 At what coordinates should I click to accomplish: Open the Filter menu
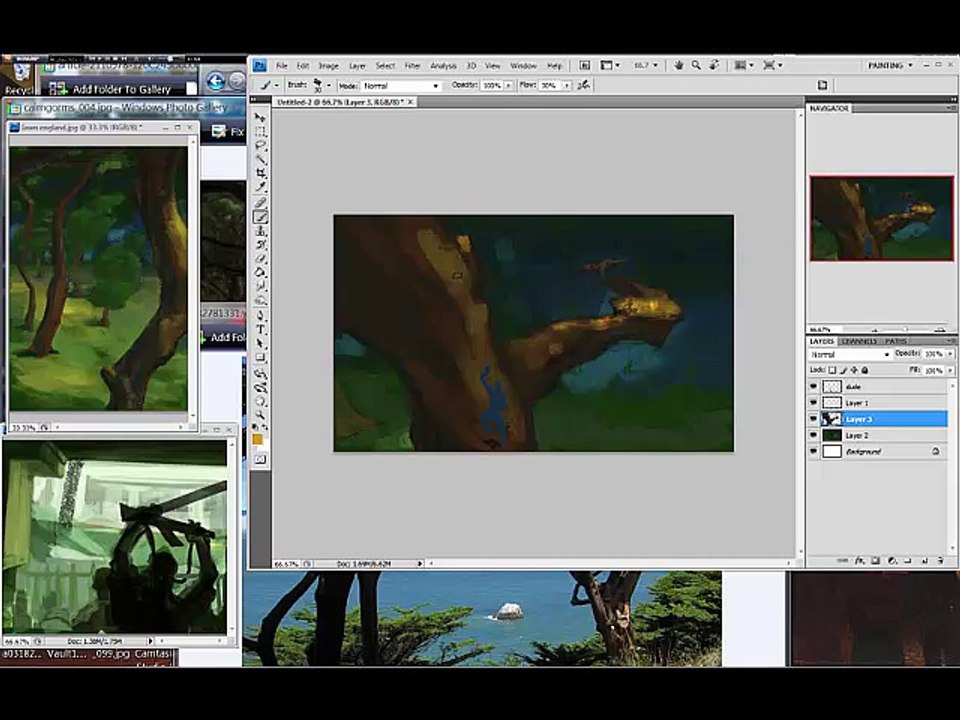(413, 66)
